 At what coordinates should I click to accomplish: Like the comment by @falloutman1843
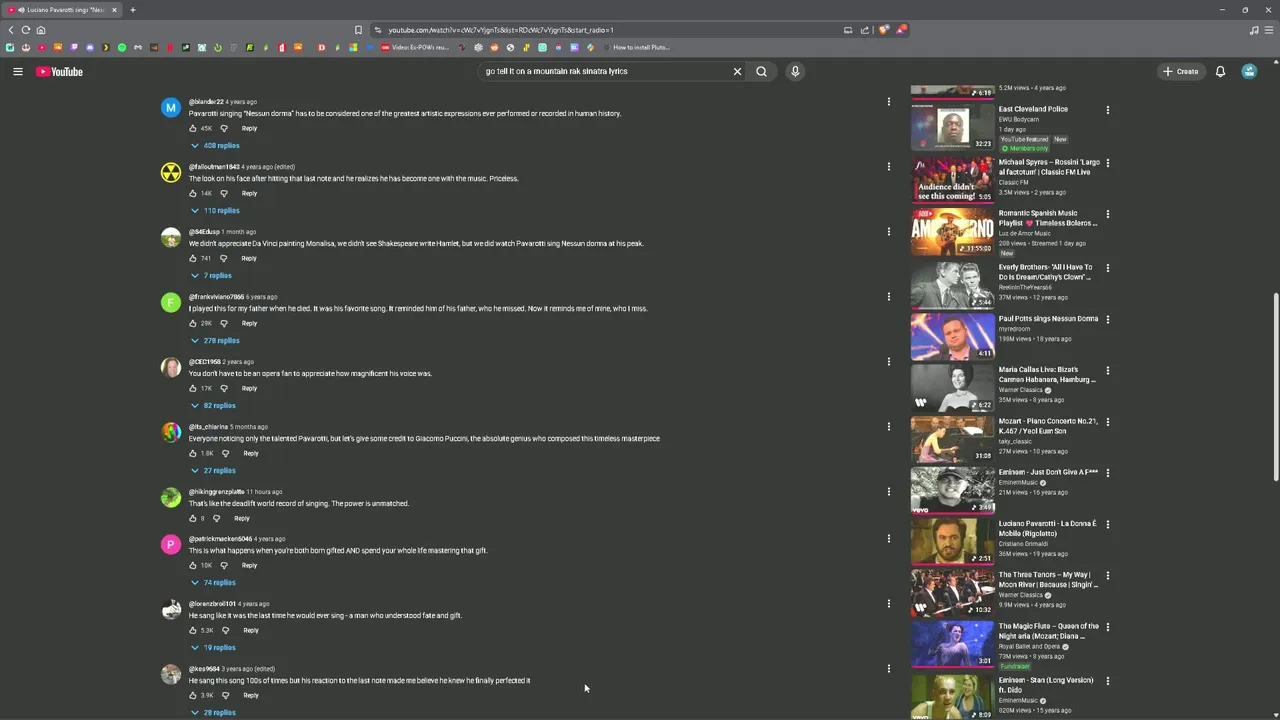[x=193, y=193]
